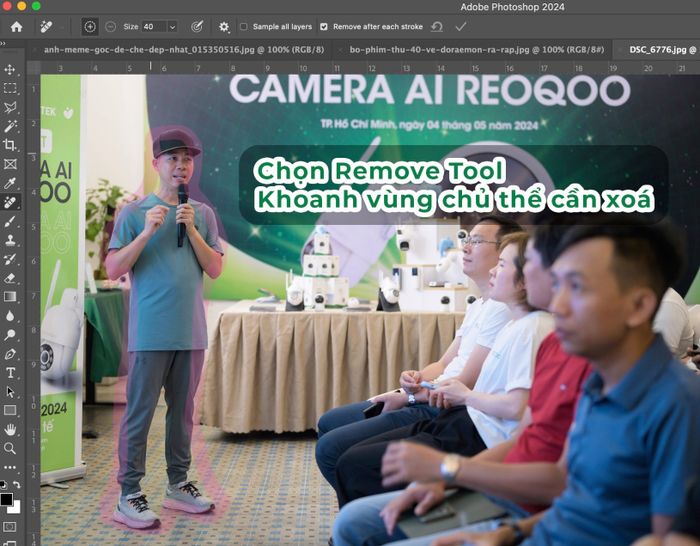The image size is (700, 546).
Task: Select the Brush tool
Action: point(10,221)
